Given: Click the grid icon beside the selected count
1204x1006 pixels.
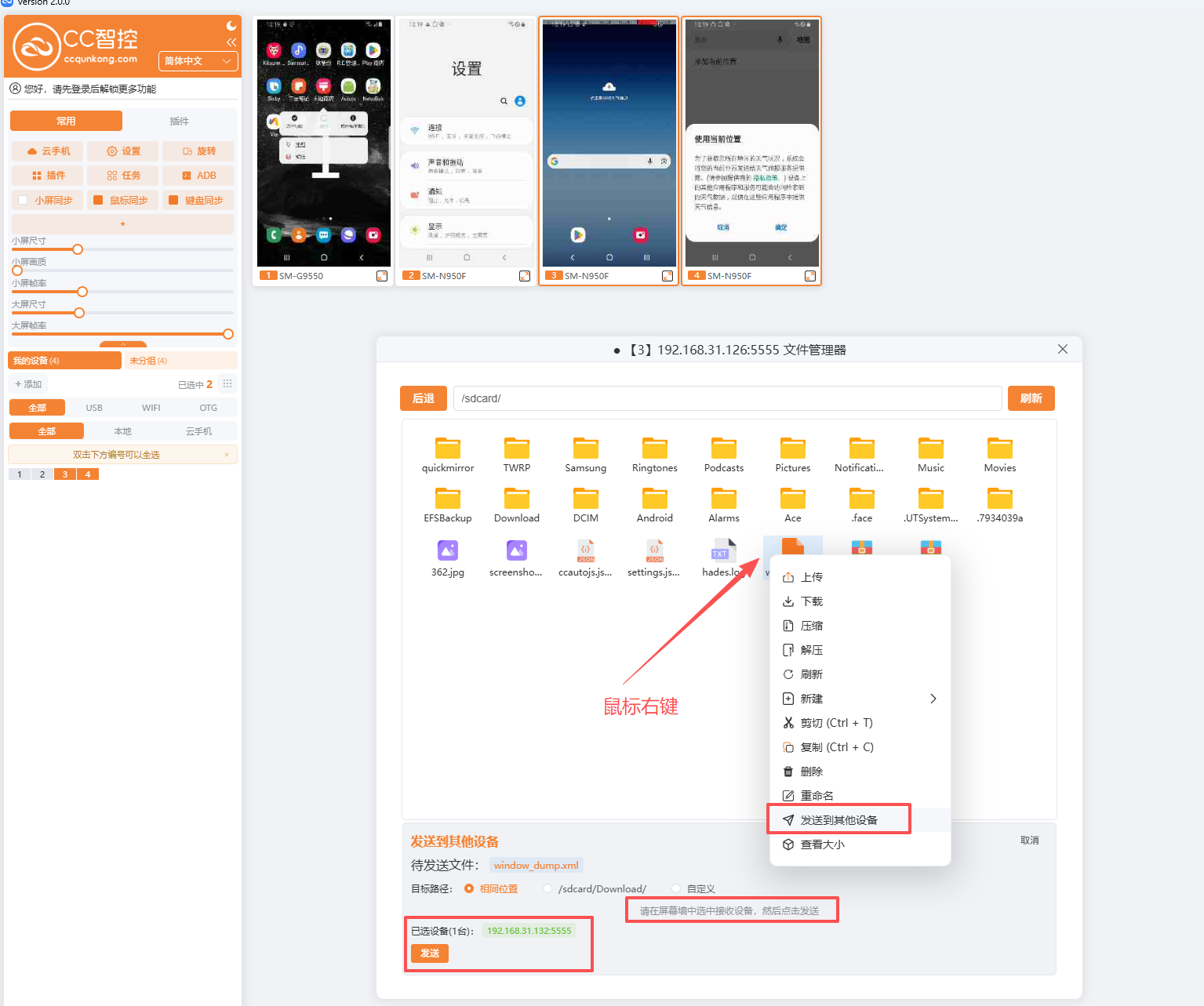Looking at the screenshot, I should tap(227, 384).
